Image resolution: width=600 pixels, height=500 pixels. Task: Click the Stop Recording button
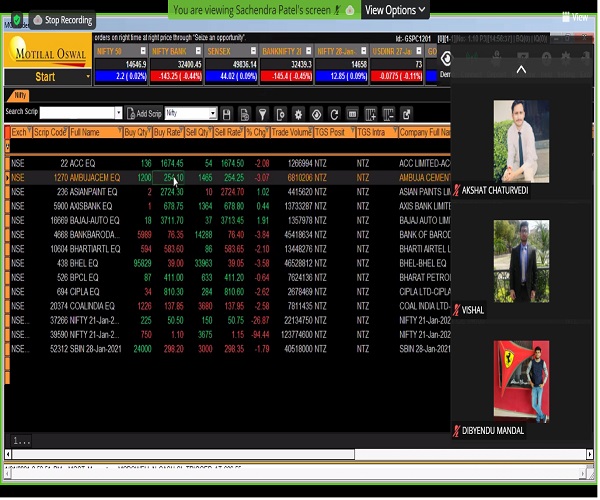click(x=63, y=20)
